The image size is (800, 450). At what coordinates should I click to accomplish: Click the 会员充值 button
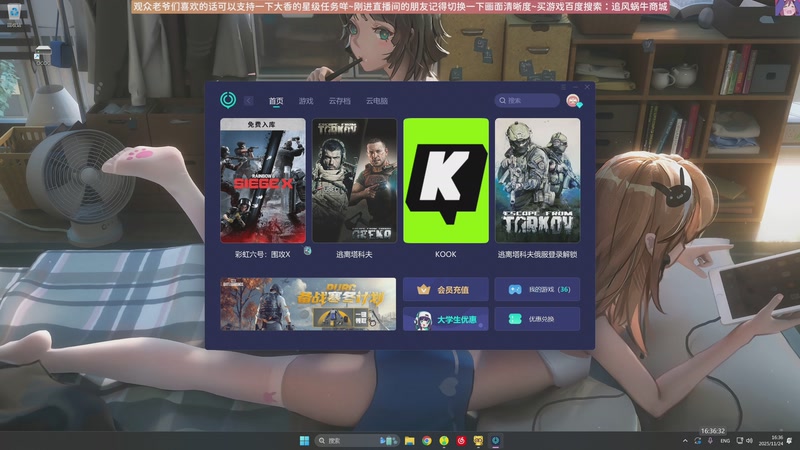click(445, 289)
